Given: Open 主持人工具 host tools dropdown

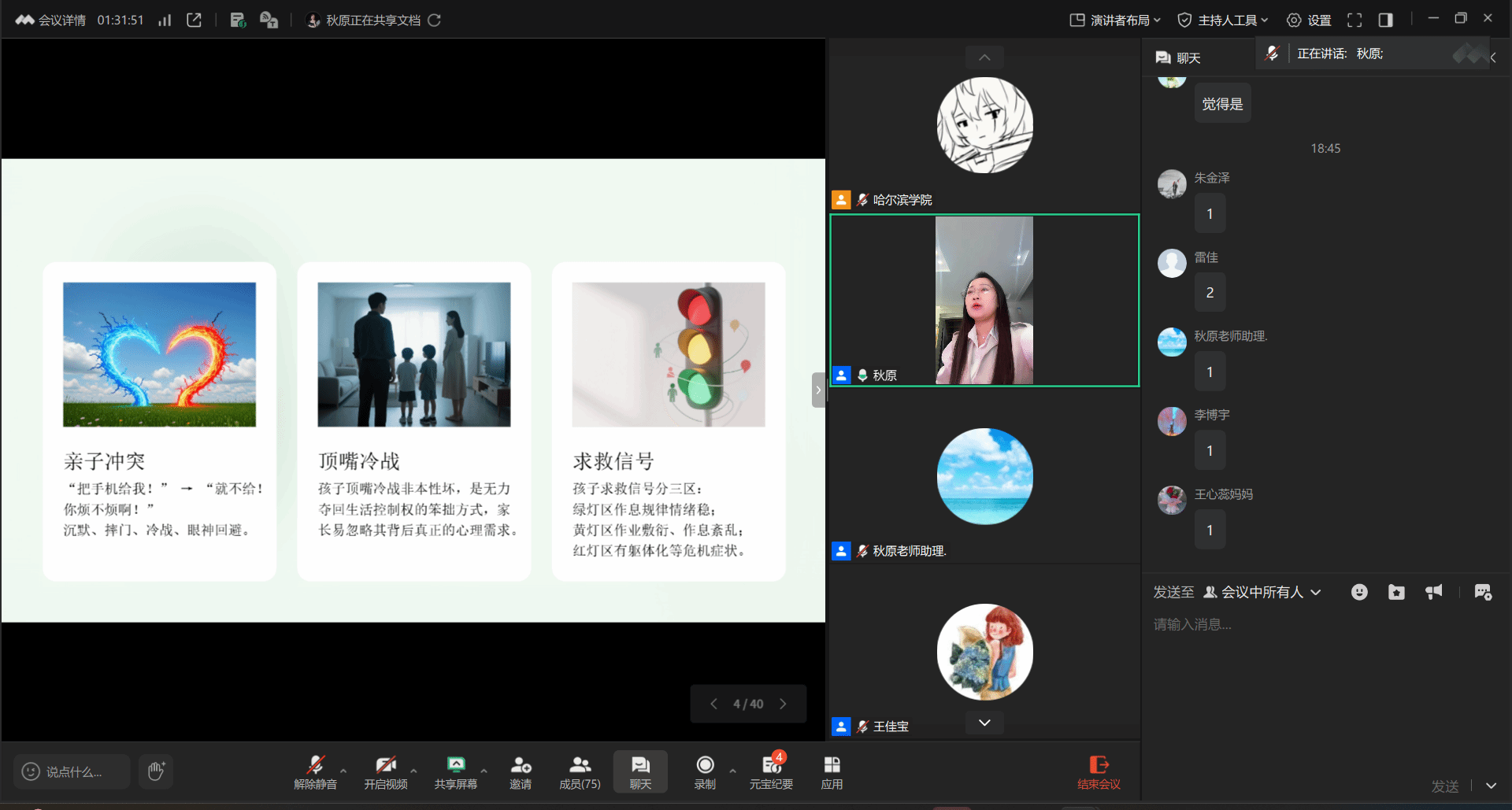Looking at the screenshot, I should tap(1222, 20).
